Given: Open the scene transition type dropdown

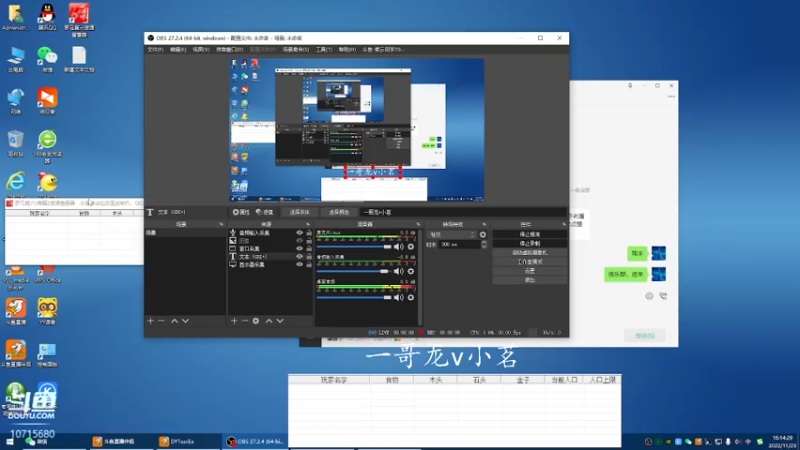Looking at the screenshot, I should pyautogui.click(x=451, y=235).
